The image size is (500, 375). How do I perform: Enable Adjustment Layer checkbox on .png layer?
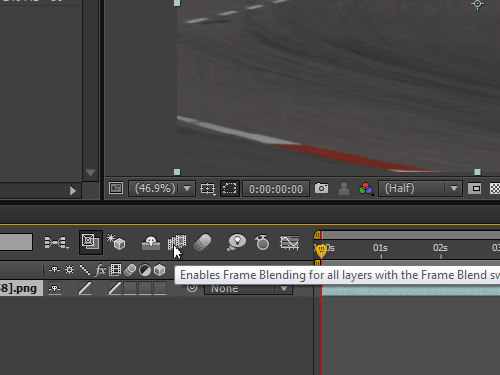pyautogui.click(x=145, y=288)
